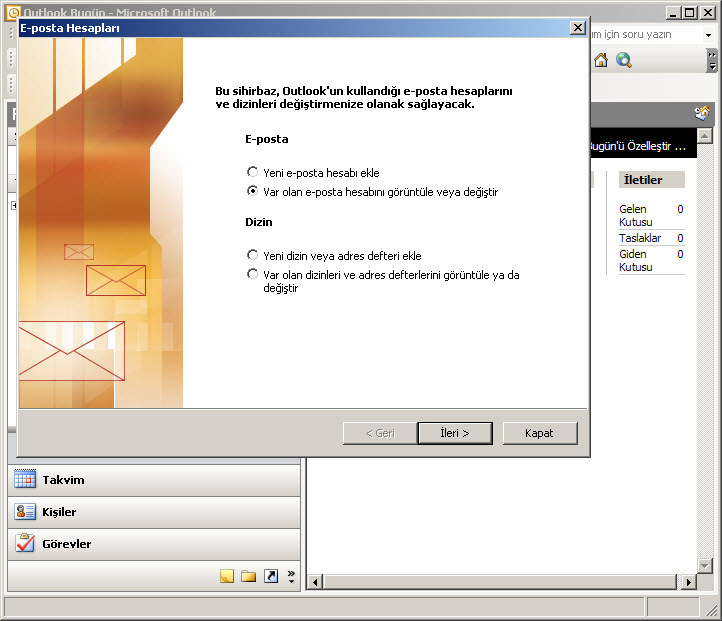Click vertical scrollbar down arrow
The height and width of the screenshot is (621, 722).
coord(705,565)
